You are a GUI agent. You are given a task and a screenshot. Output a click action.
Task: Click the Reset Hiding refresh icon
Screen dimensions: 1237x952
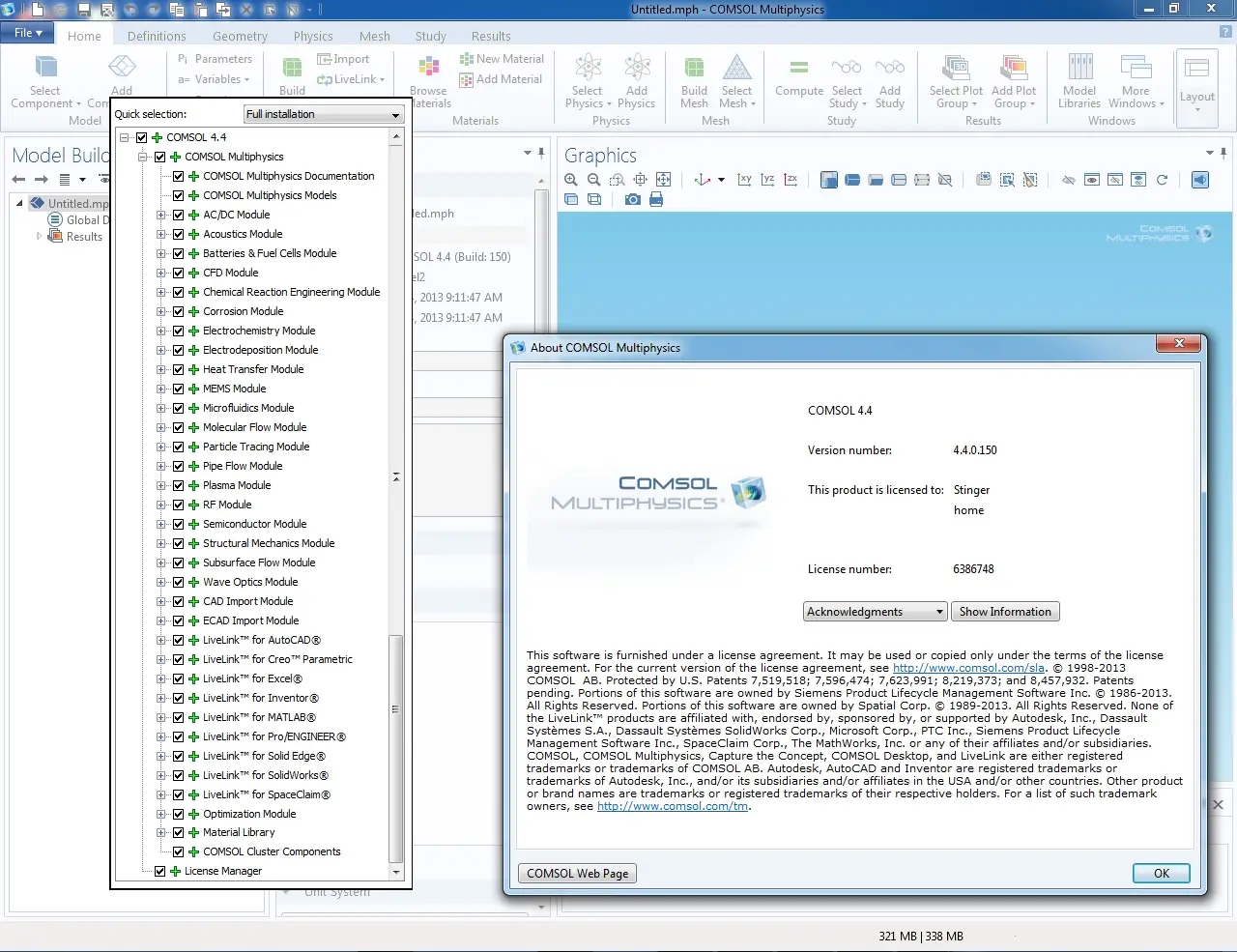tap(1162, 180)
